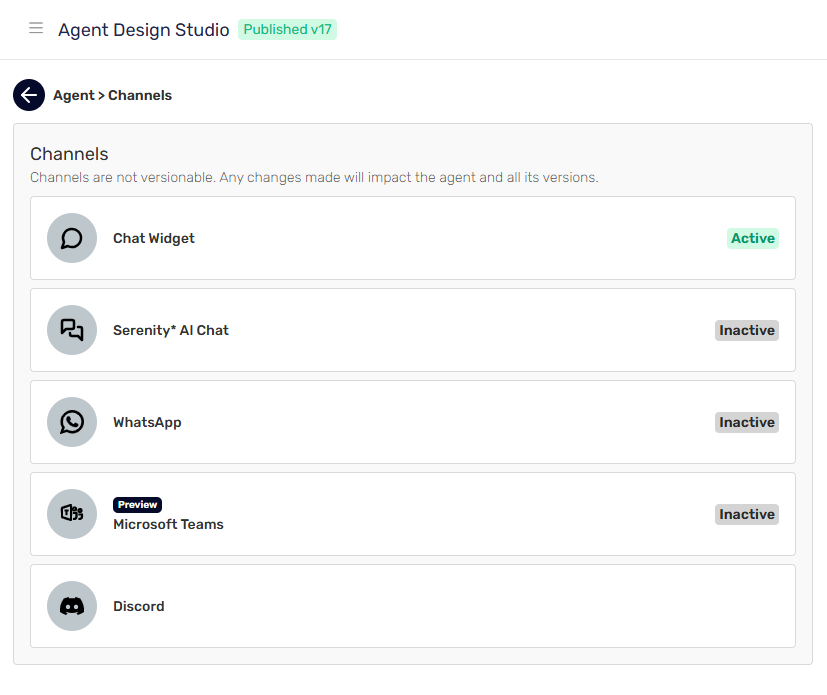The height and width of the screenshot is (695, 827).
Task: Click the Chat Widget speech bubble icon
Action: click(x=72, y=238)
